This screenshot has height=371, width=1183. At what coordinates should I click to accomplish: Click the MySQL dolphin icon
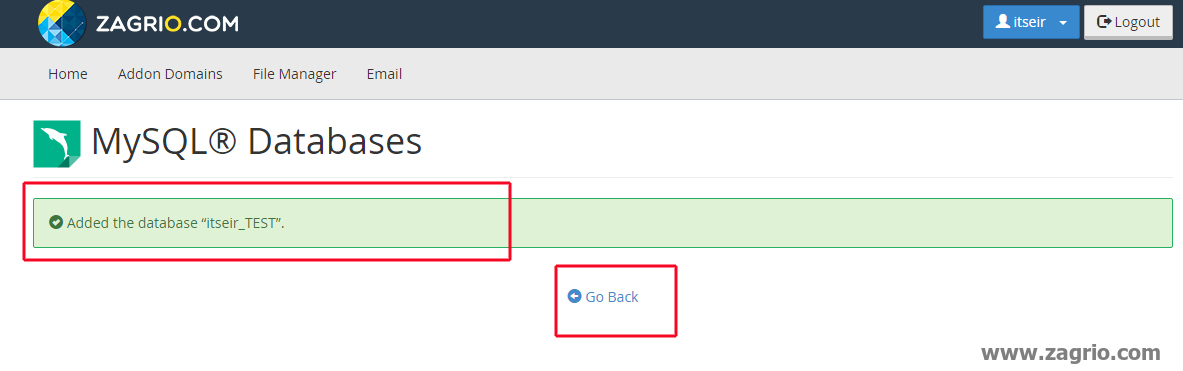[57, 143]
